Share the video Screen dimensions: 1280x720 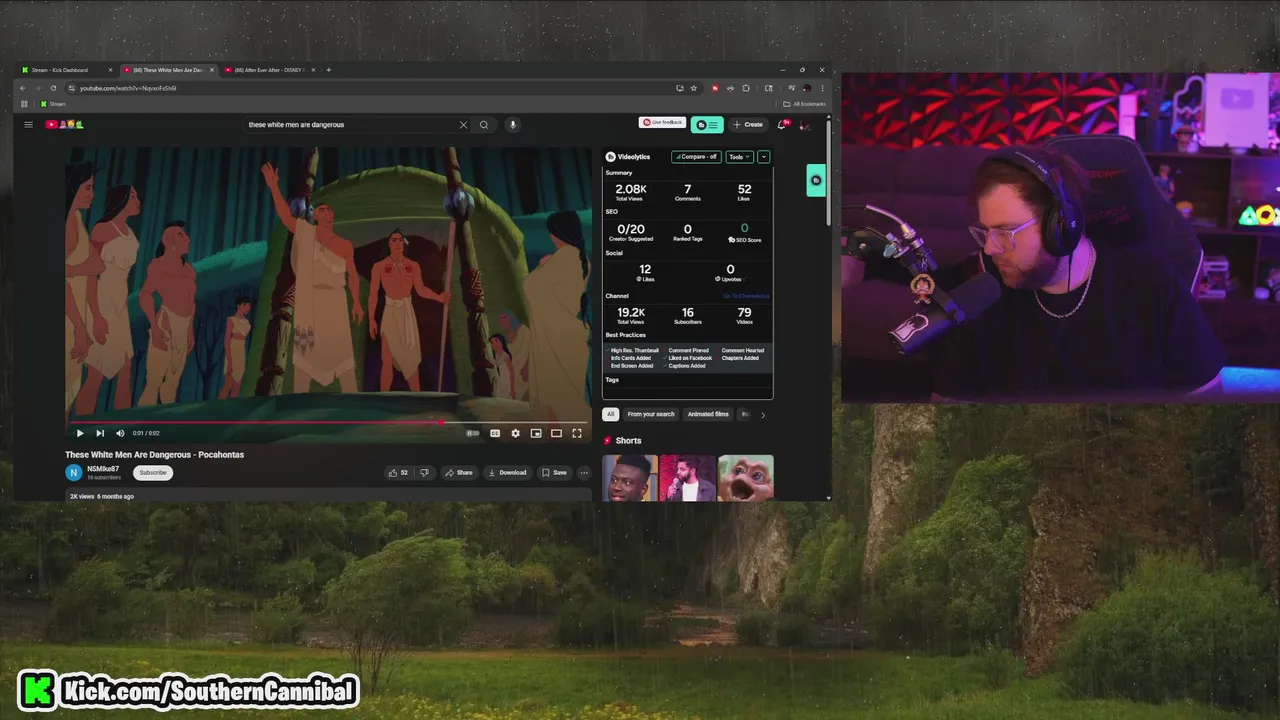459,472
